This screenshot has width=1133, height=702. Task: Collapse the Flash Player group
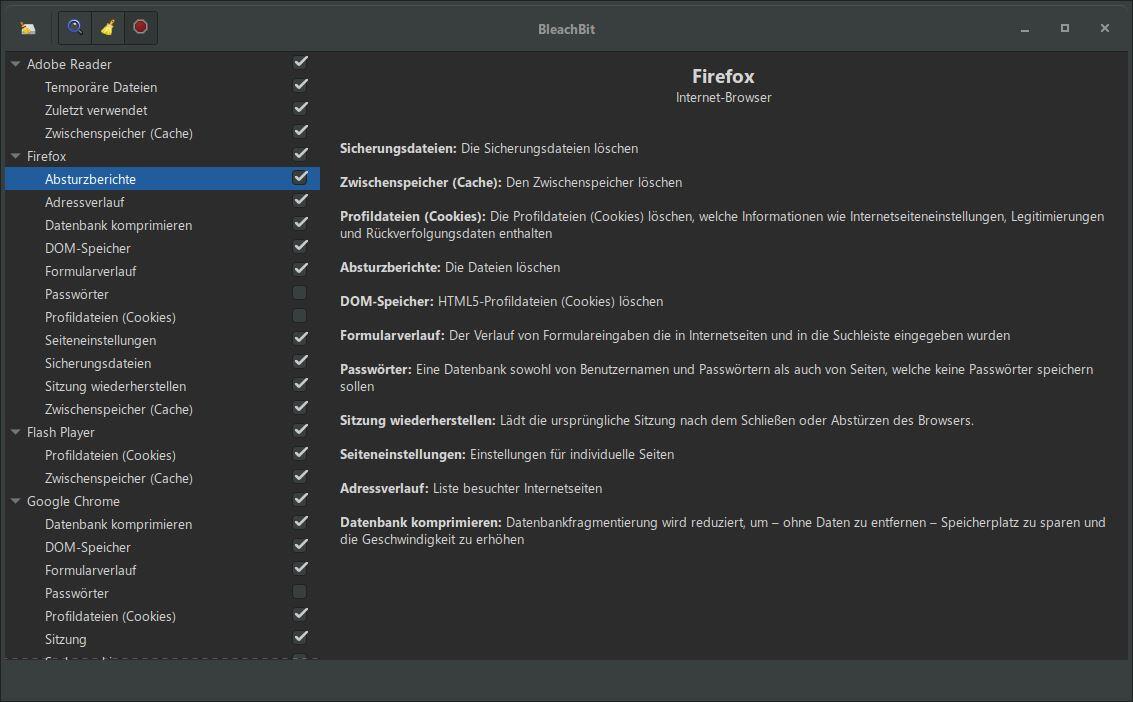coord(15,432)
